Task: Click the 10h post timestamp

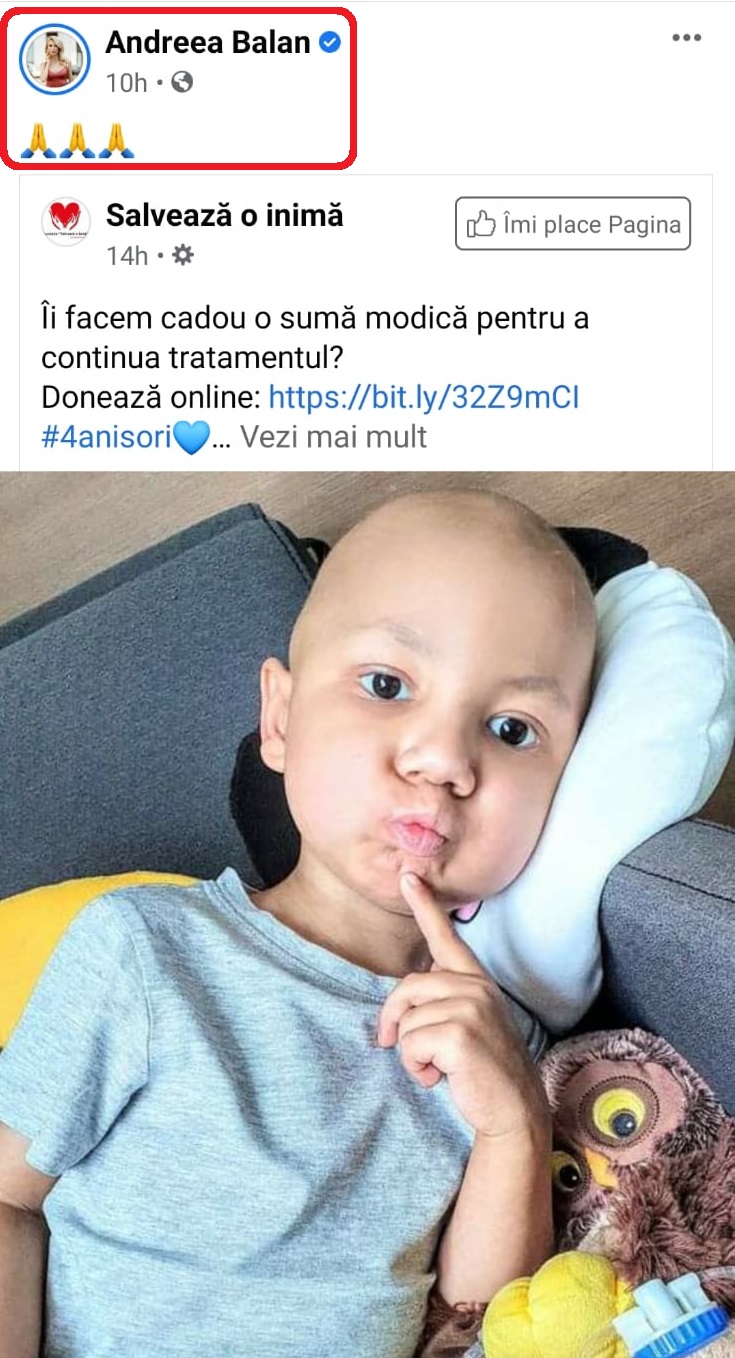Action: click(127, 83)
